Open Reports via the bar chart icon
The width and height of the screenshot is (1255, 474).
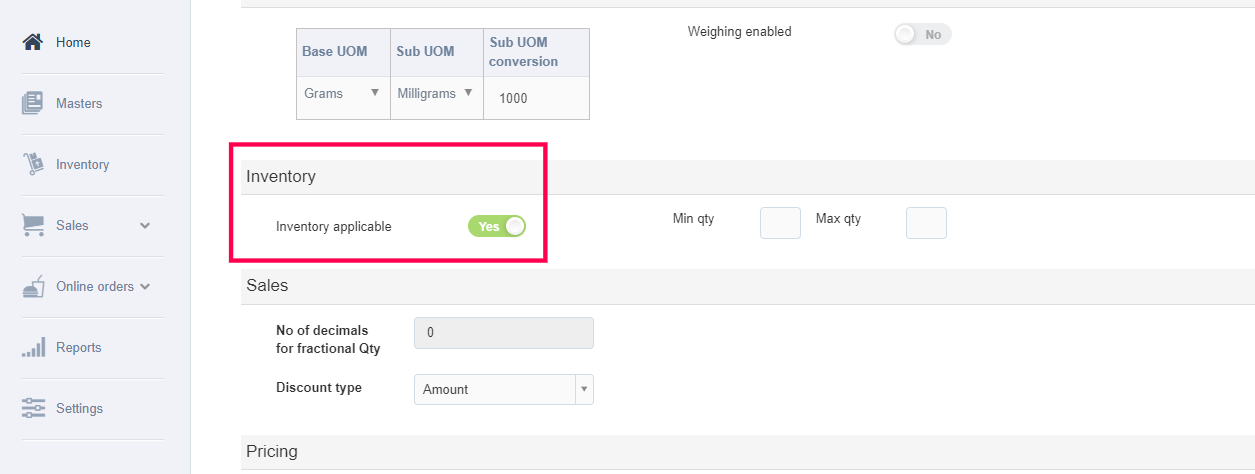pos(33,348)
